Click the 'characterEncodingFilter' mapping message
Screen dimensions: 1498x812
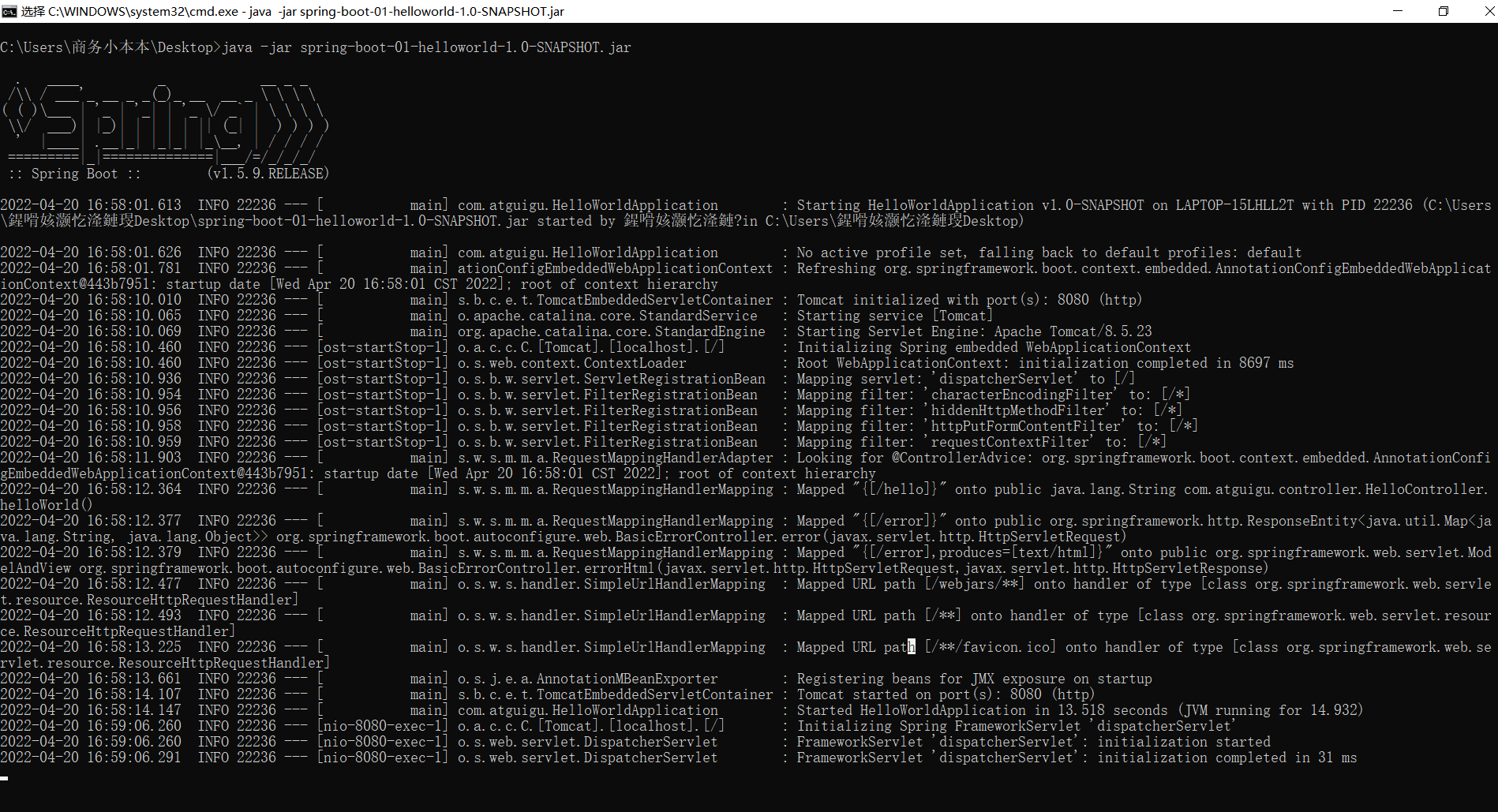click(994, 395)
